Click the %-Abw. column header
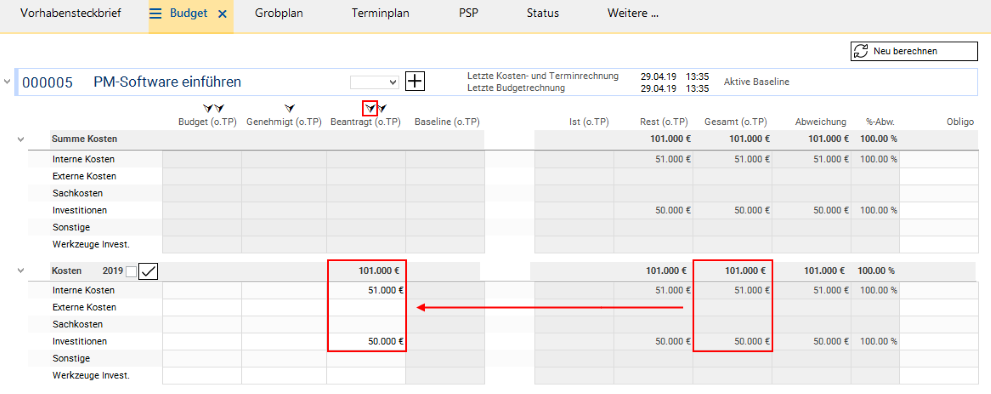The height and width of the screenshot is (394, 991). pos(880,122)
